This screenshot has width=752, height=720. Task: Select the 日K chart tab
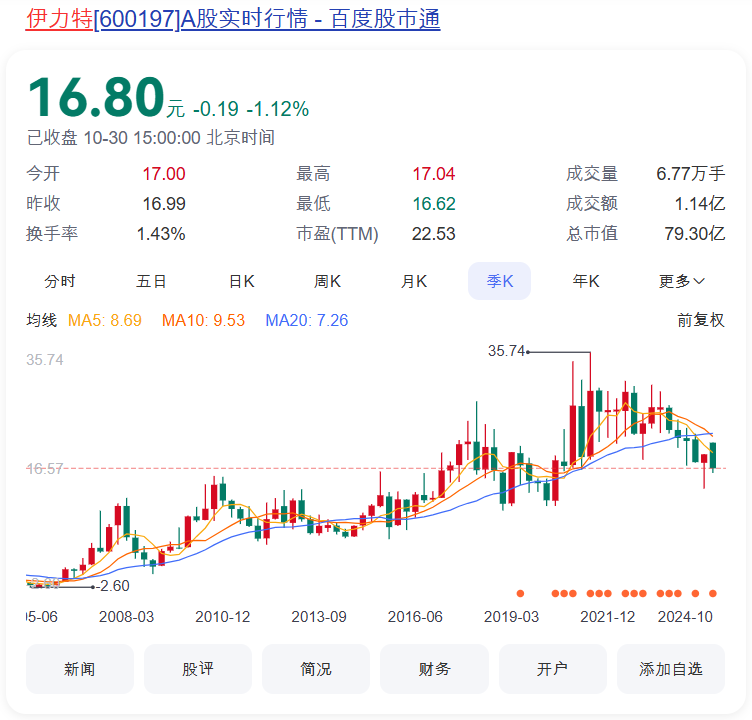click(242, 281)
